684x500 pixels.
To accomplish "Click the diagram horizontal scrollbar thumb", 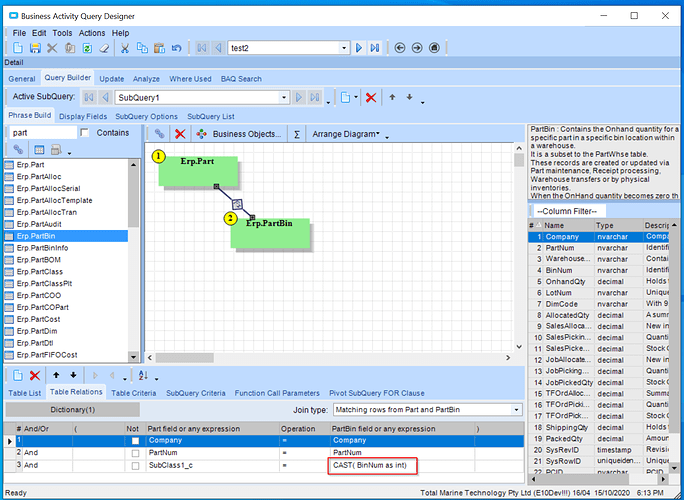I will pos(185,358).
